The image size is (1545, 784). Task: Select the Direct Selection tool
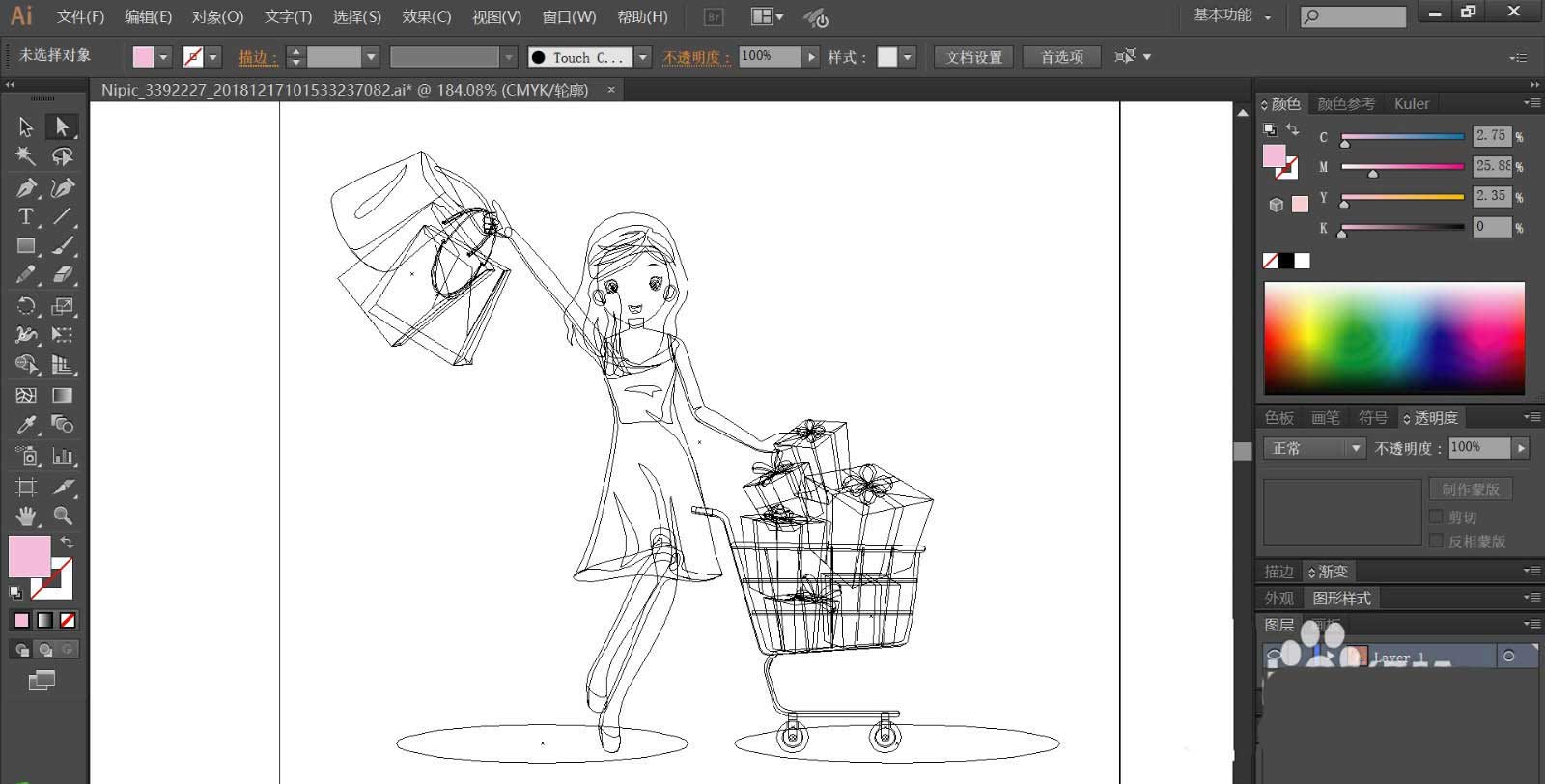tap(62, 126)
